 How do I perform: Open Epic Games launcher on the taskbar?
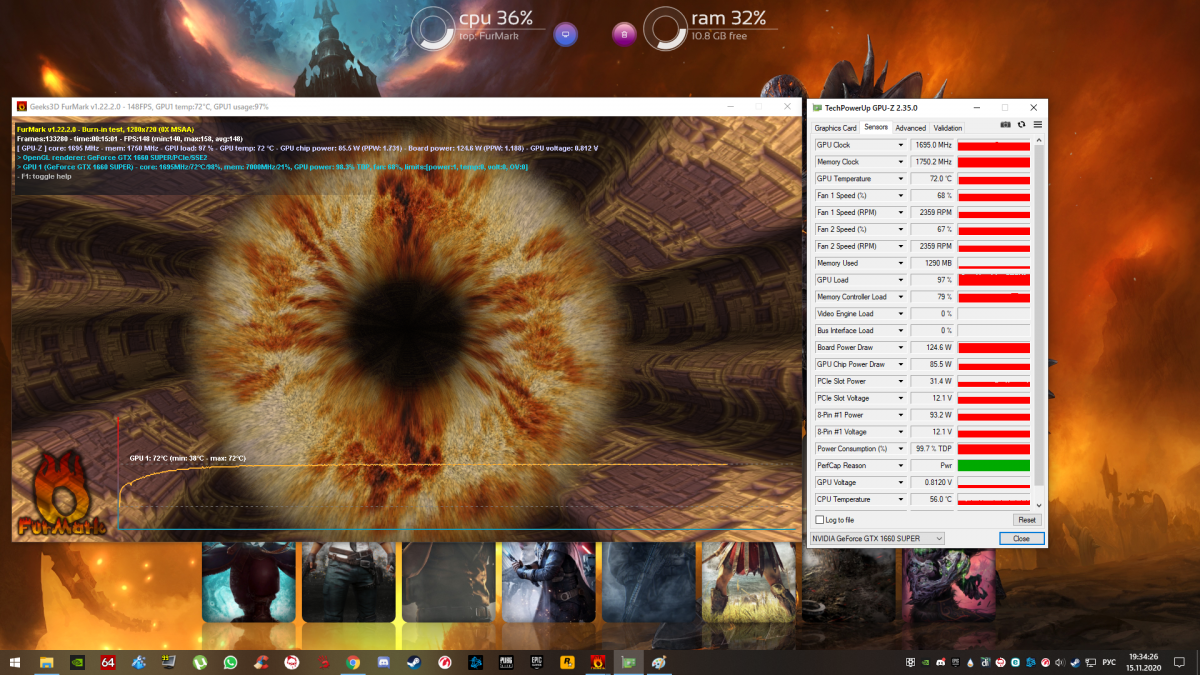pos(536,662)
